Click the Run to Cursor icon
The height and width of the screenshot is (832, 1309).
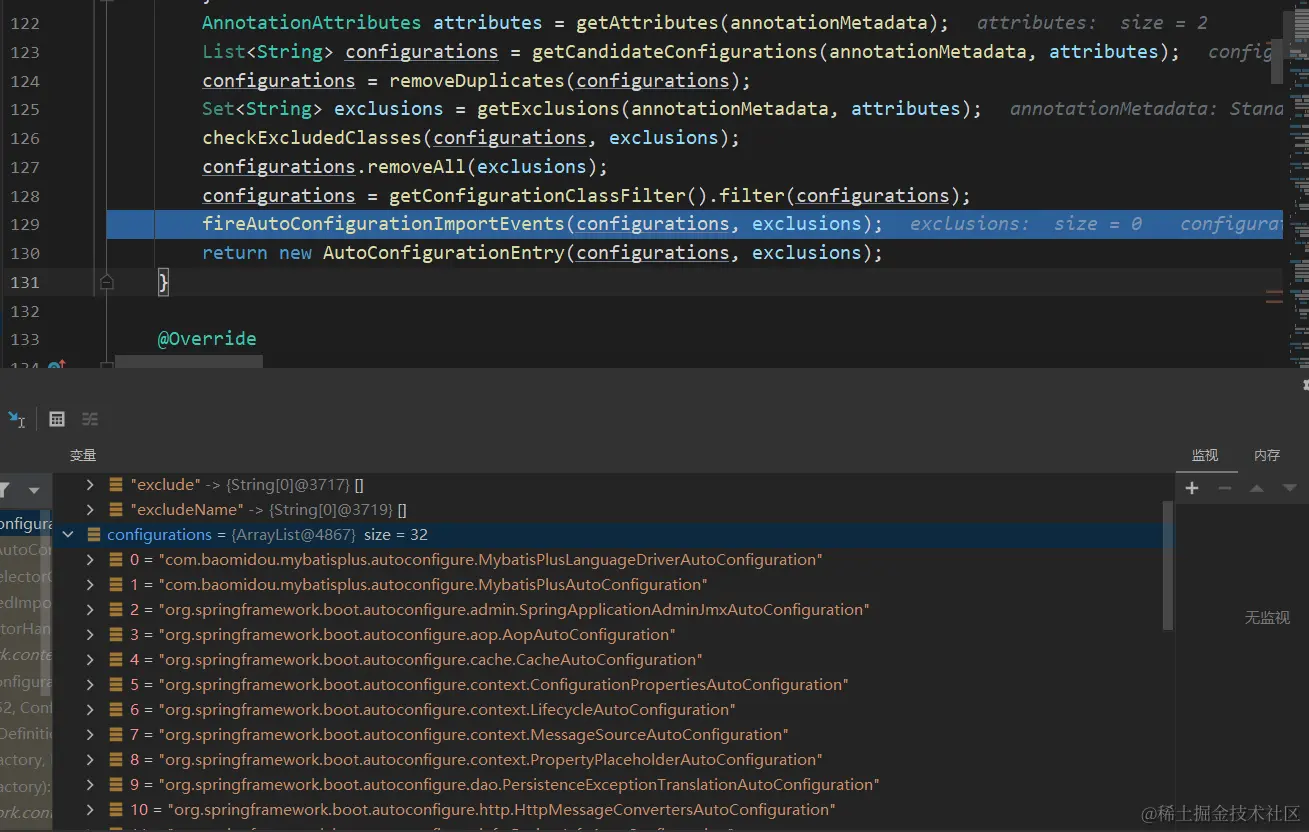click(x=17, y=419)
